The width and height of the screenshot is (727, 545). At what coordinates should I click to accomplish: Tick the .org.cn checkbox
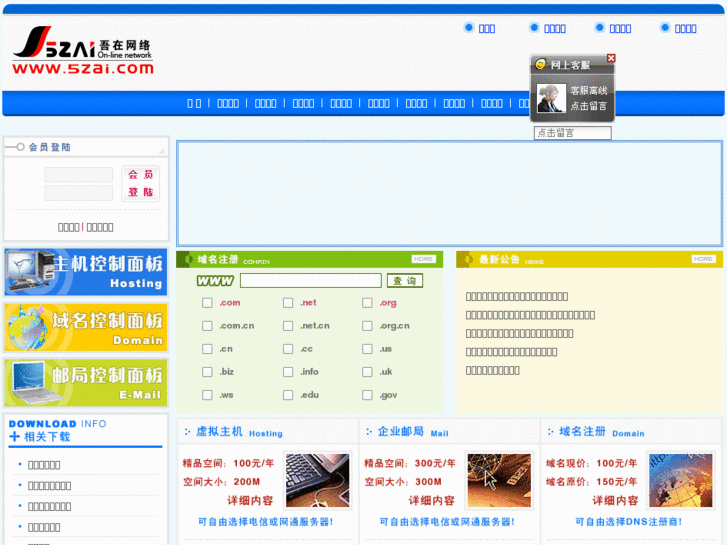click(367, 326)
